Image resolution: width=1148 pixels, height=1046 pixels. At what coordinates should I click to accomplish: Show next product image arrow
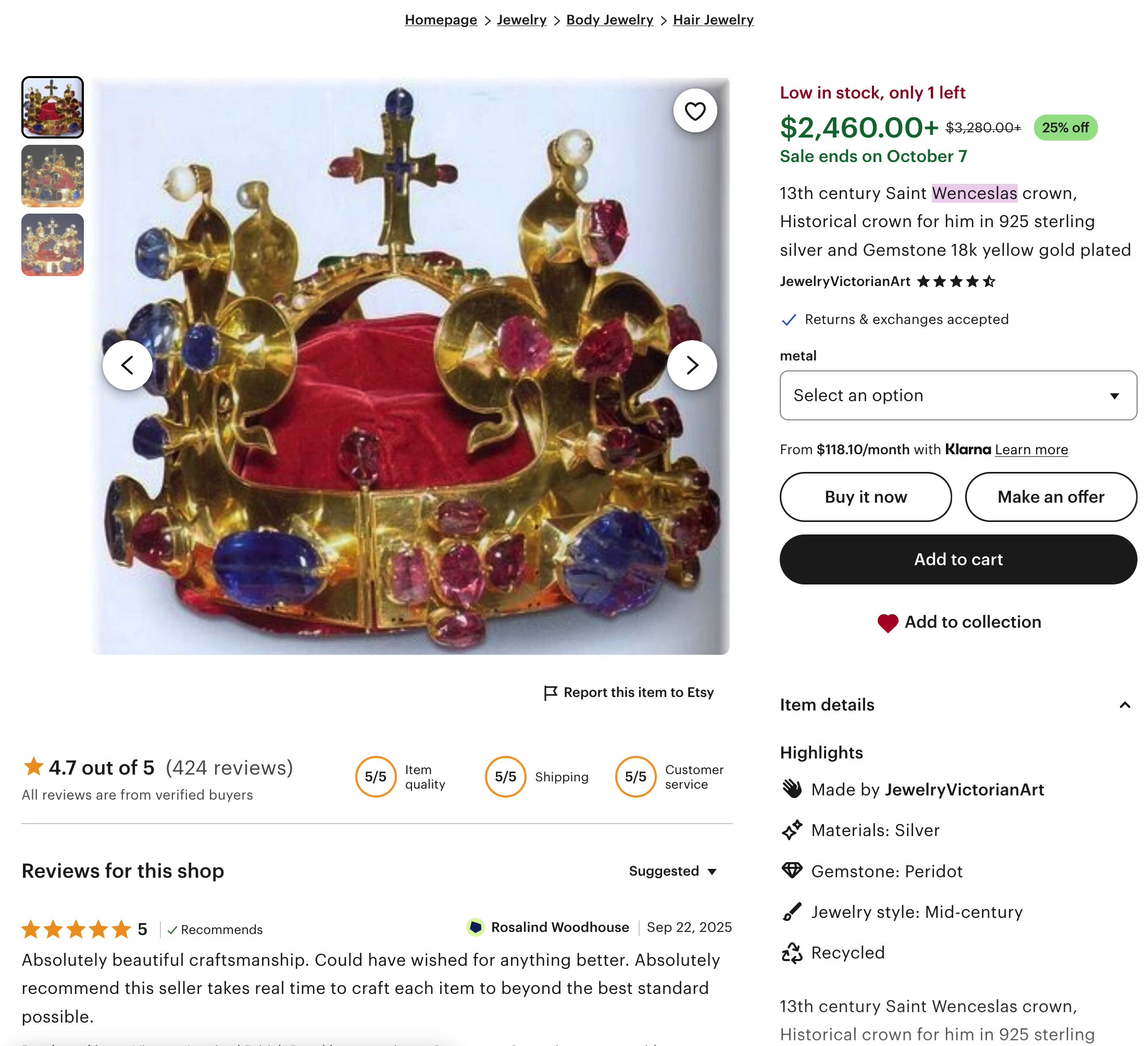click(692, 365)
